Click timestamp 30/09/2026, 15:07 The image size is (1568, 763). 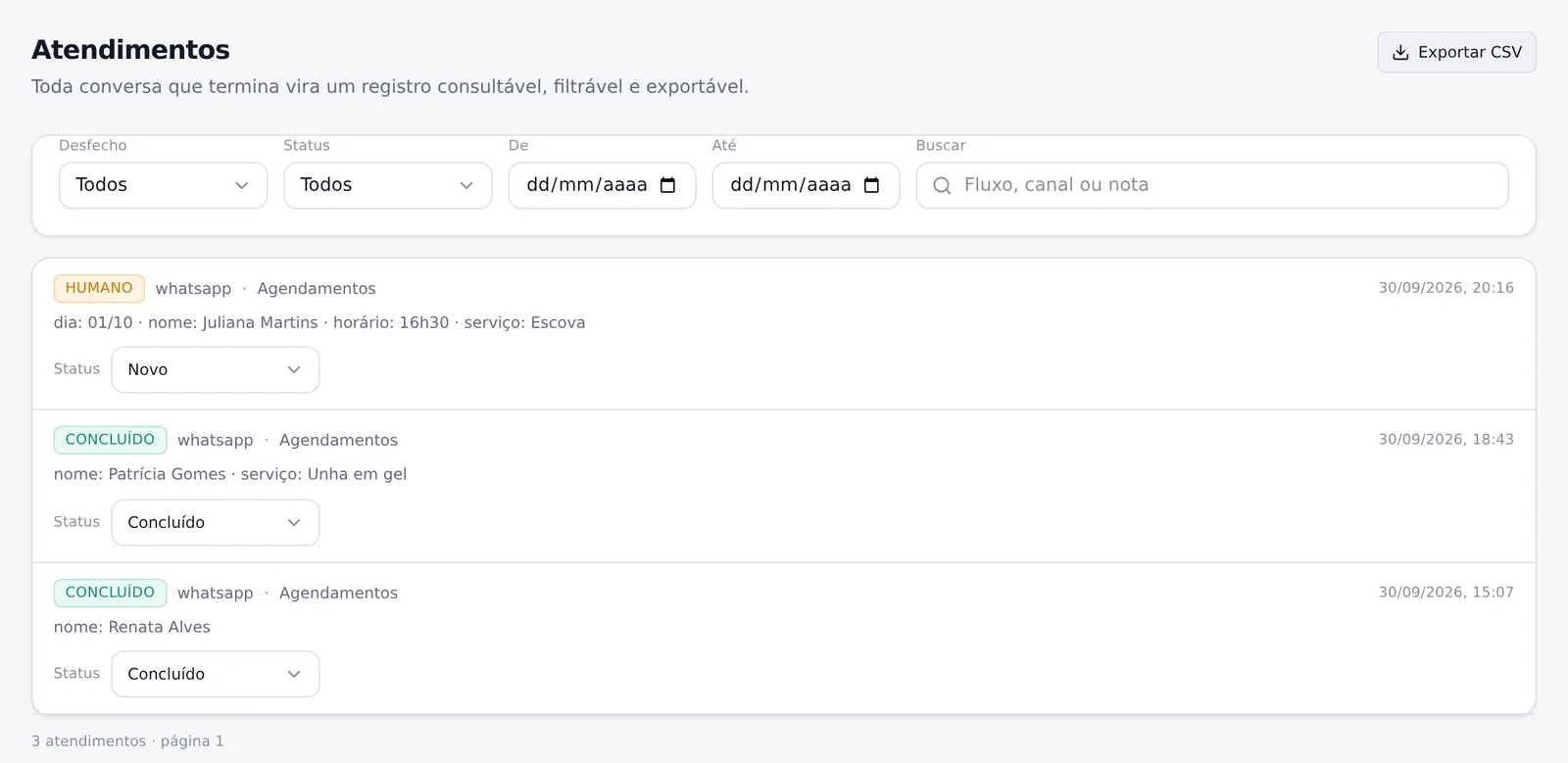[1445, 593]
